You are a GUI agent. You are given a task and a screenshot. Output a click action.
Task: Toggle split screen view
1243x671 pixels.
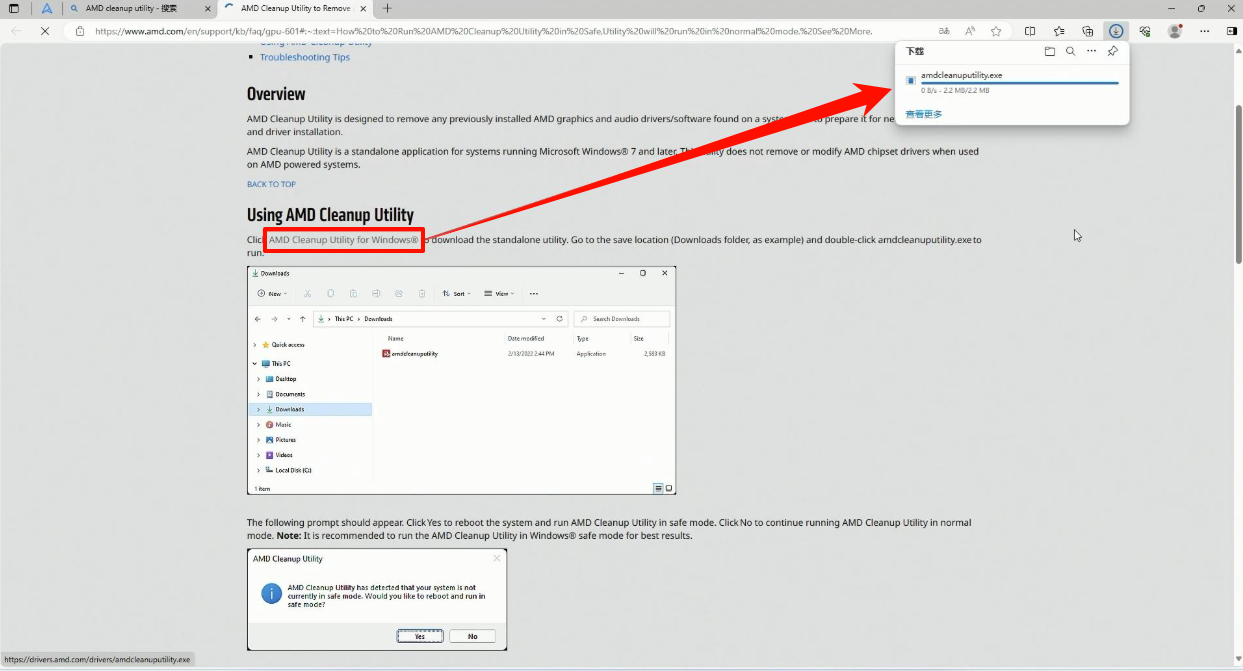click(x=1030, y=31)
